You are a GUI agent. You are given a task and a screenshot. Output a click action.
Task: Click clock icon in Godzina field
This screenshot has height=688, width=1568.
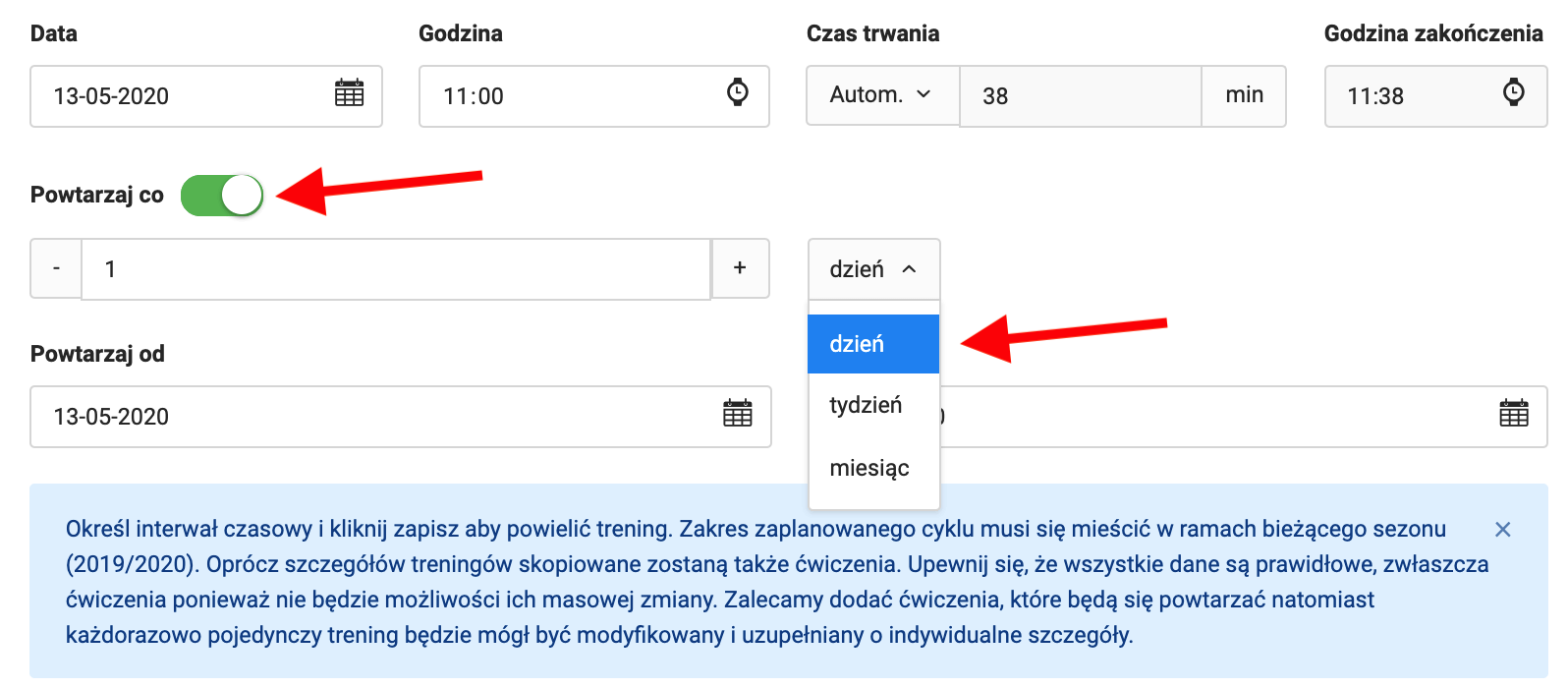click(737, 92)
